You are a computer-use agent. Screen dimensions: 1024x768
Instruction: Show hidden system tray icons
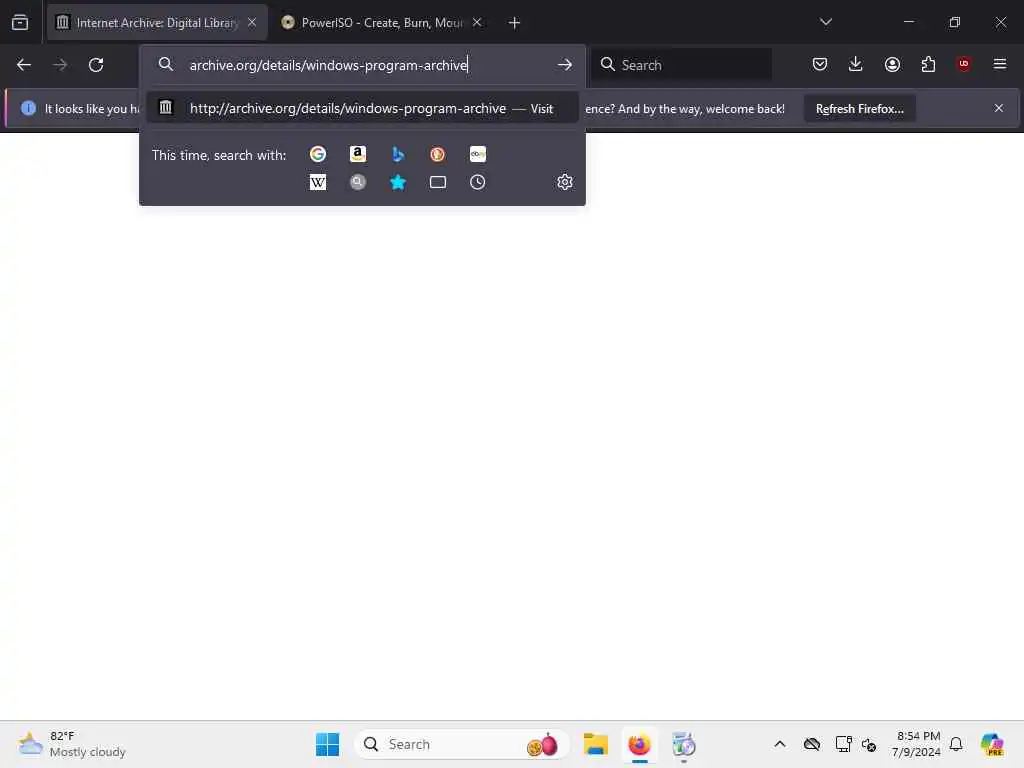(780, 744)
